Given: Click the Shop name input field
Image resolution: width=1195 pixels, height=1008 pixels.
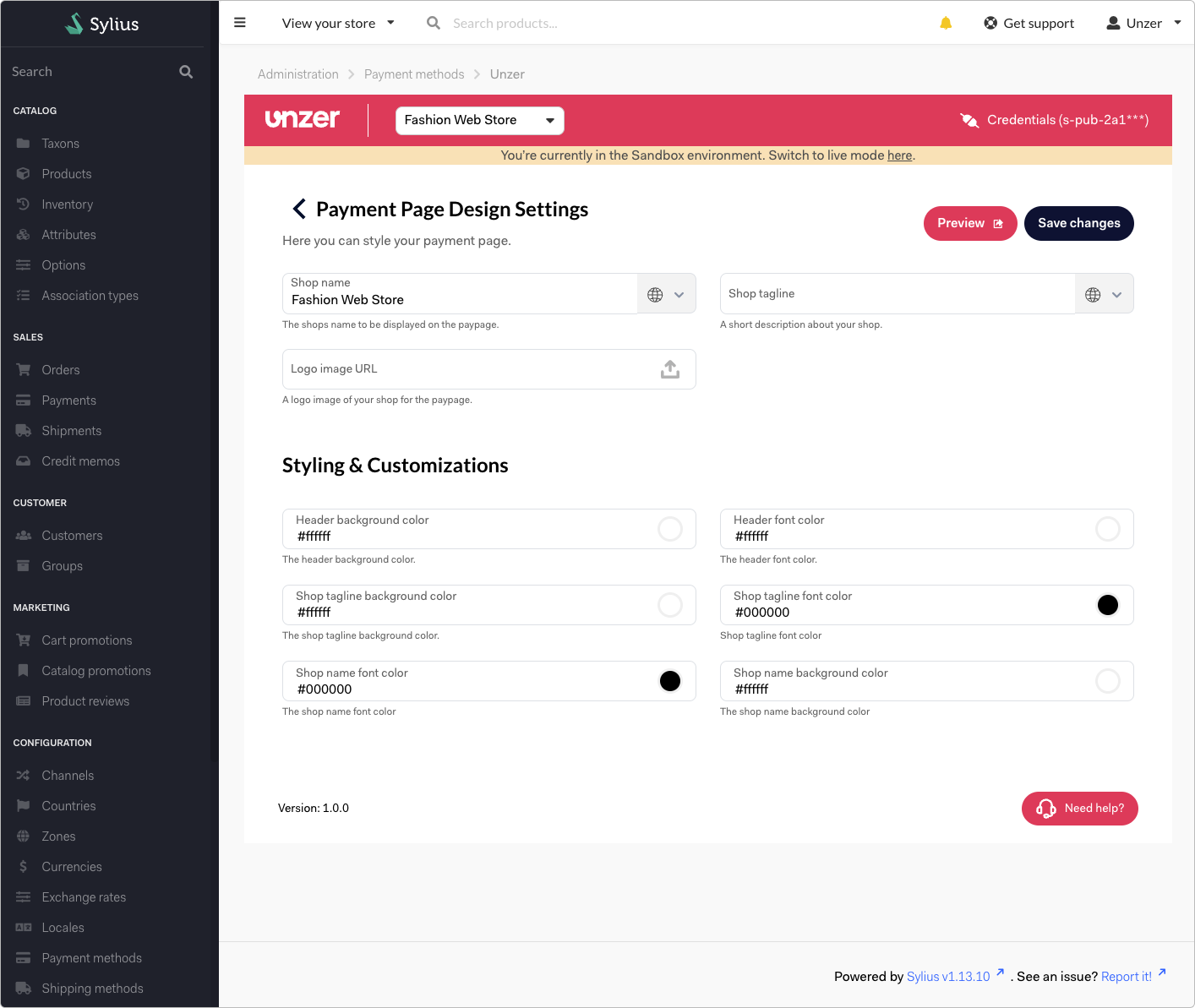Looking at the screenshot, I should [460, 293].
